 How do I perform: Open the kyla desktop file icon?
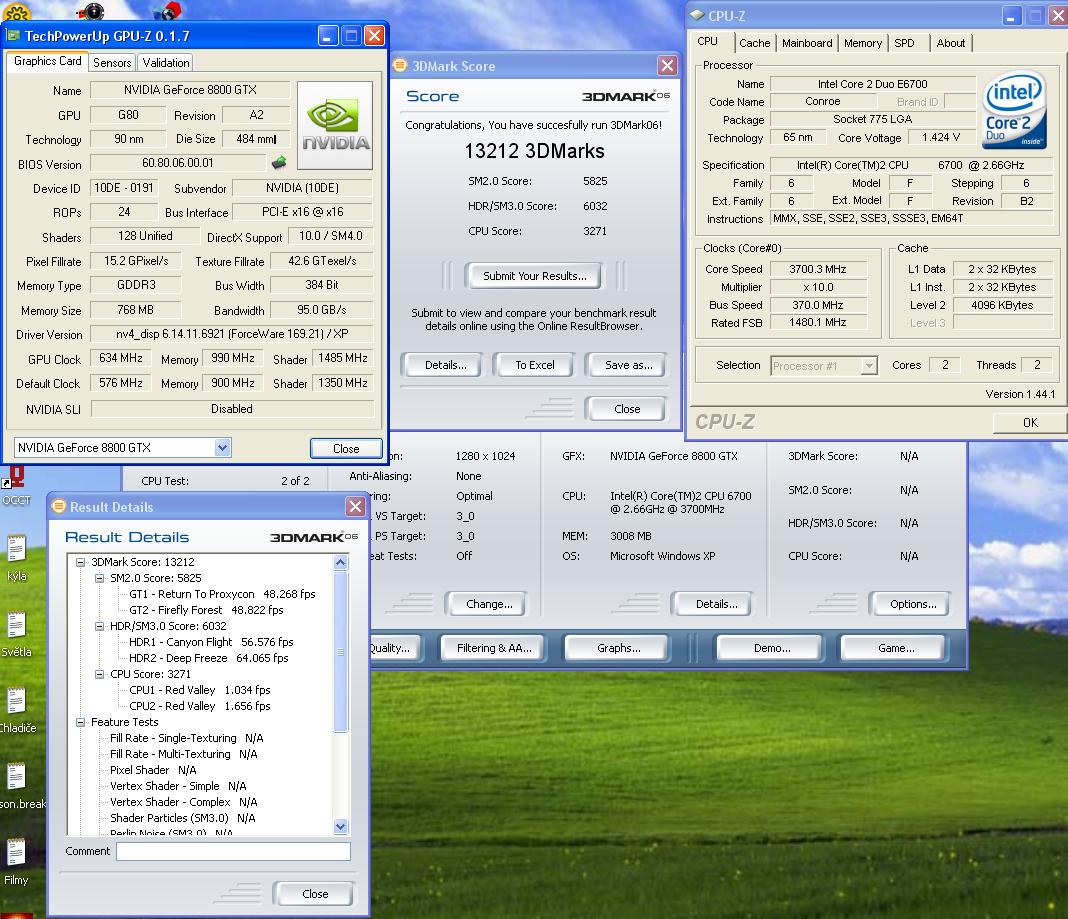tap(16, 557)
